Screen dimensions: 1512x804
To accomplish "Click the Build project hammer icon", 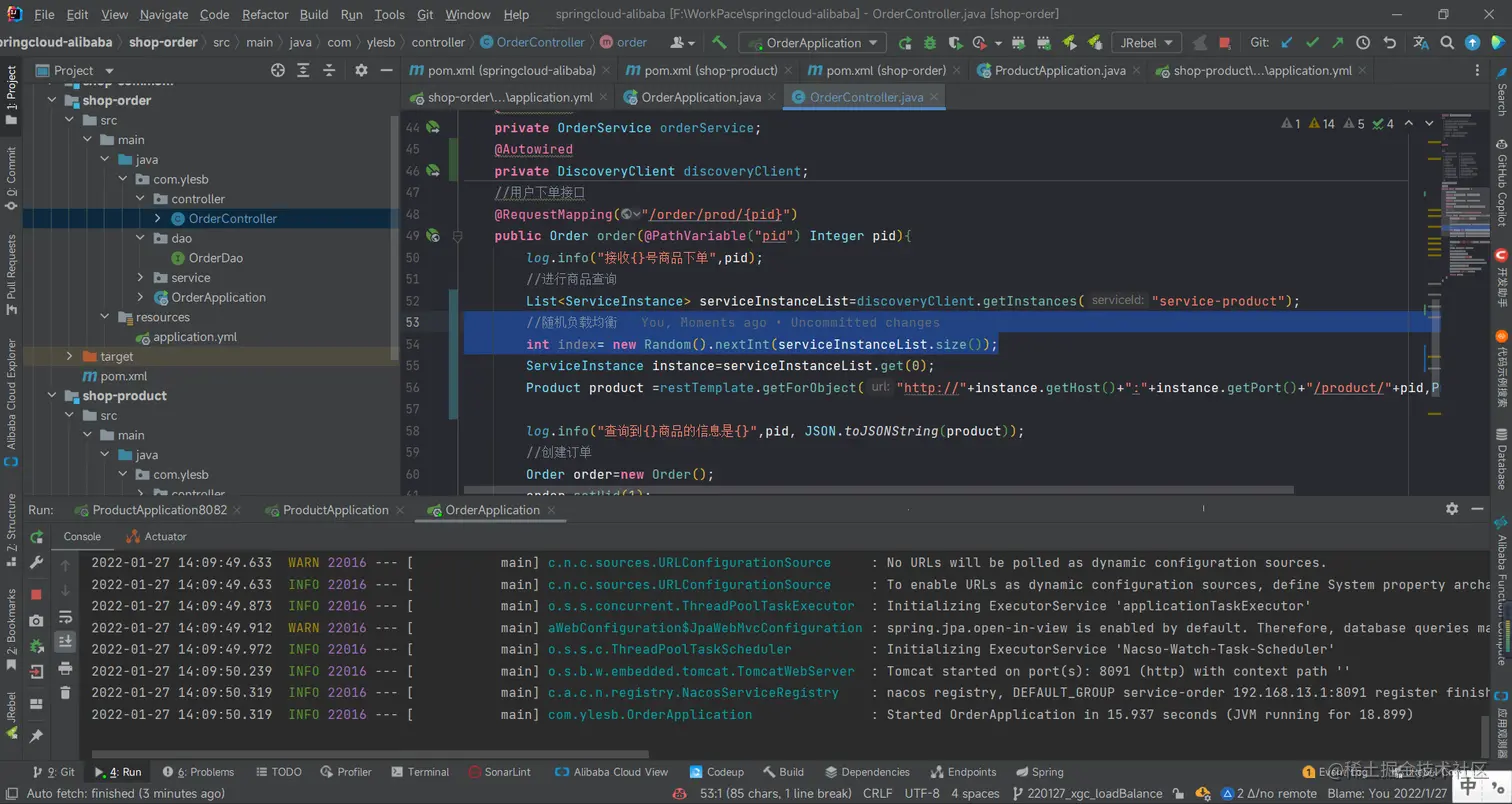I will [719, 43].
